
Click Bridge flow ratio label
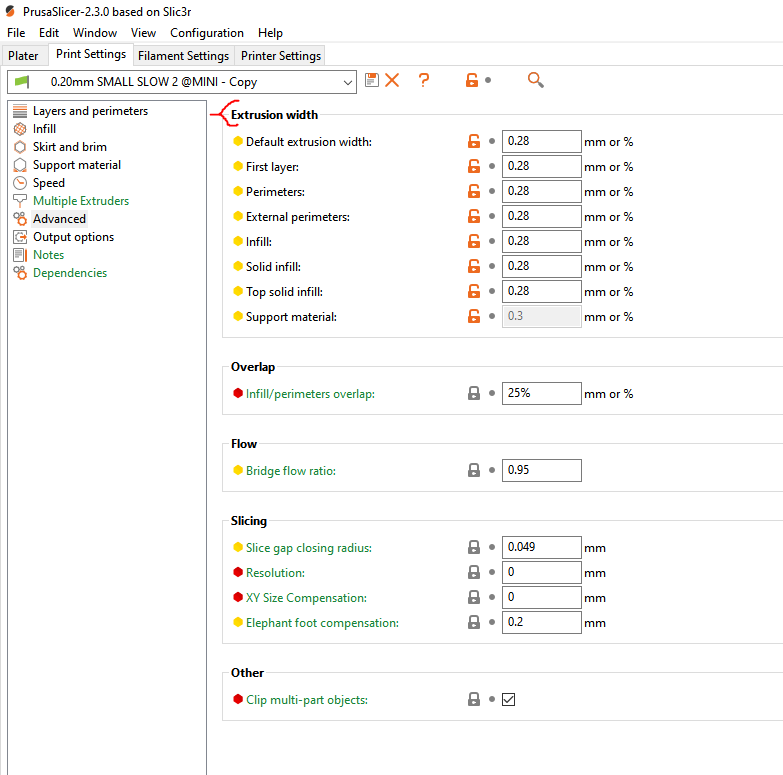point(291,471)
